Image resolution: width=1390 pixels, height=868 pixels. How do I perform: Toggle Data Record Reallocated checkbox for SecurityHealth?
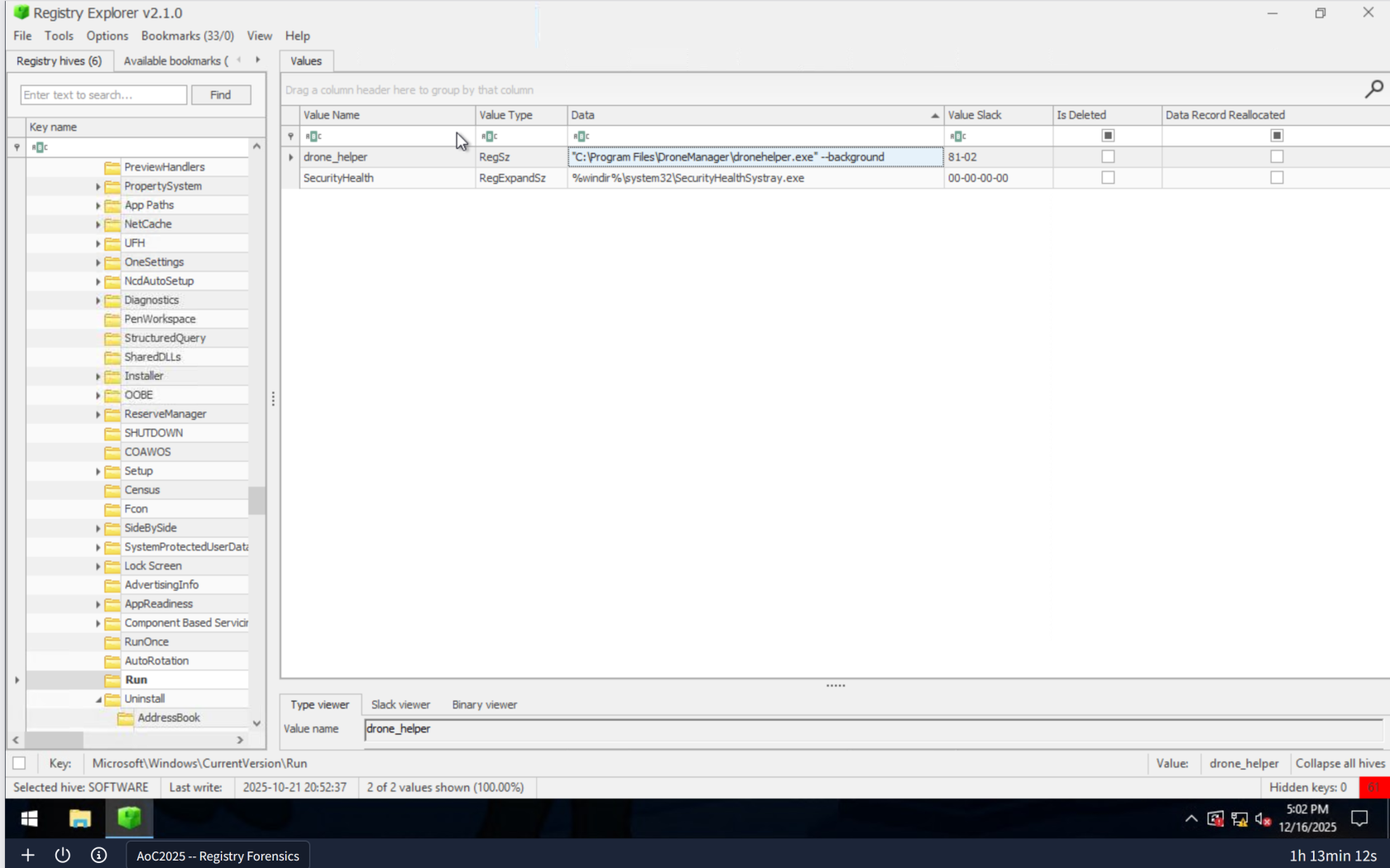point(1277,178)
